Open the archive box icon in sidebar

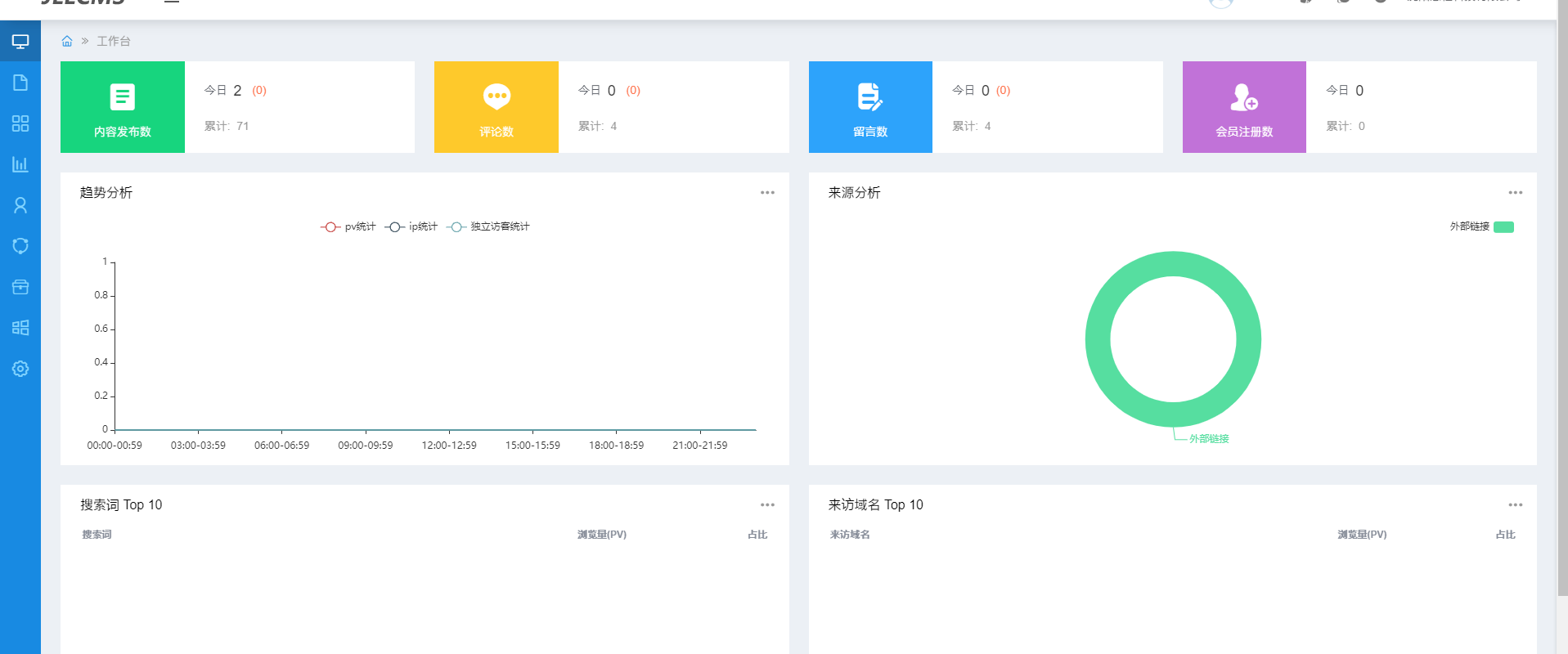(x=20, y=287)
